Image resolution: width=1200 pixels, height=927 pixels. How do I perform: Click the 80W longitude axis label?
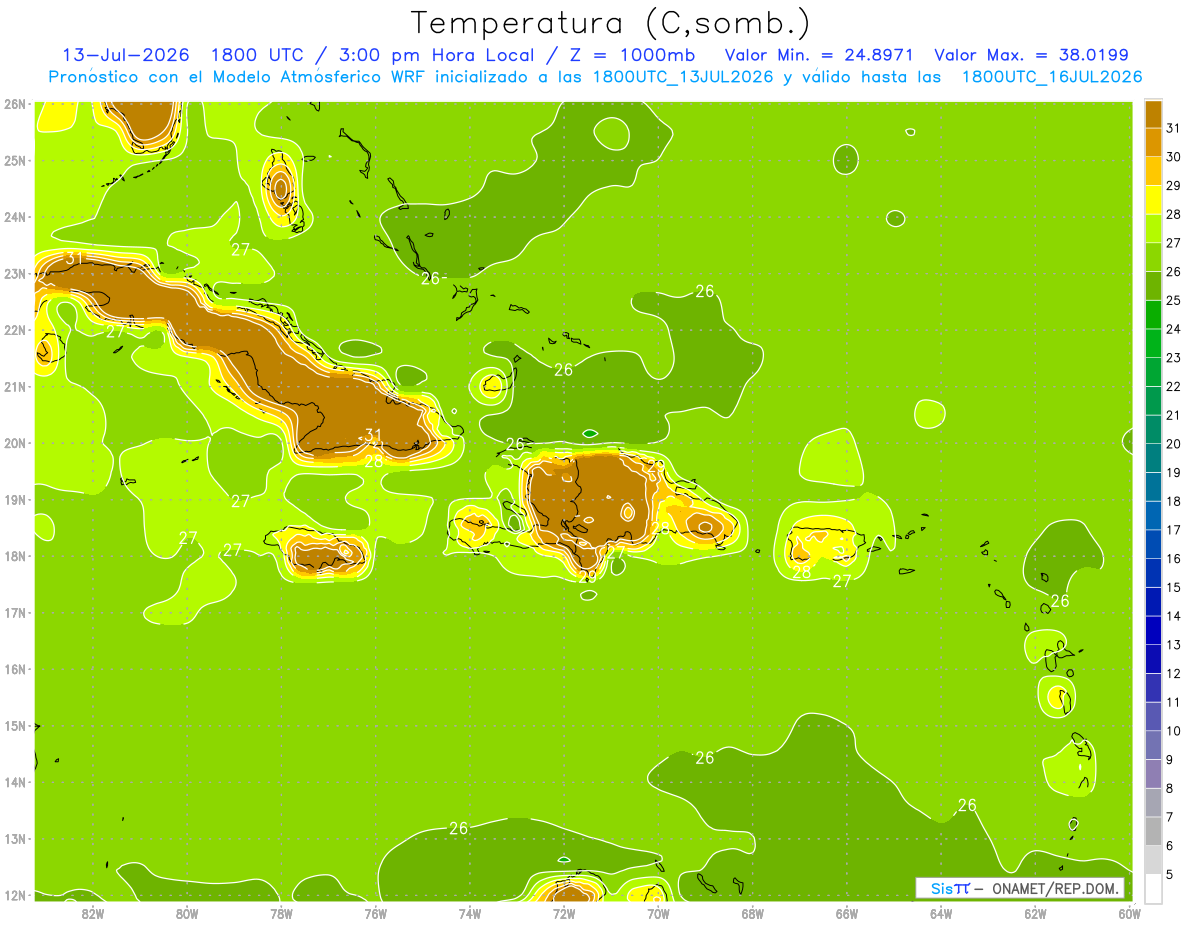(187, 913)
